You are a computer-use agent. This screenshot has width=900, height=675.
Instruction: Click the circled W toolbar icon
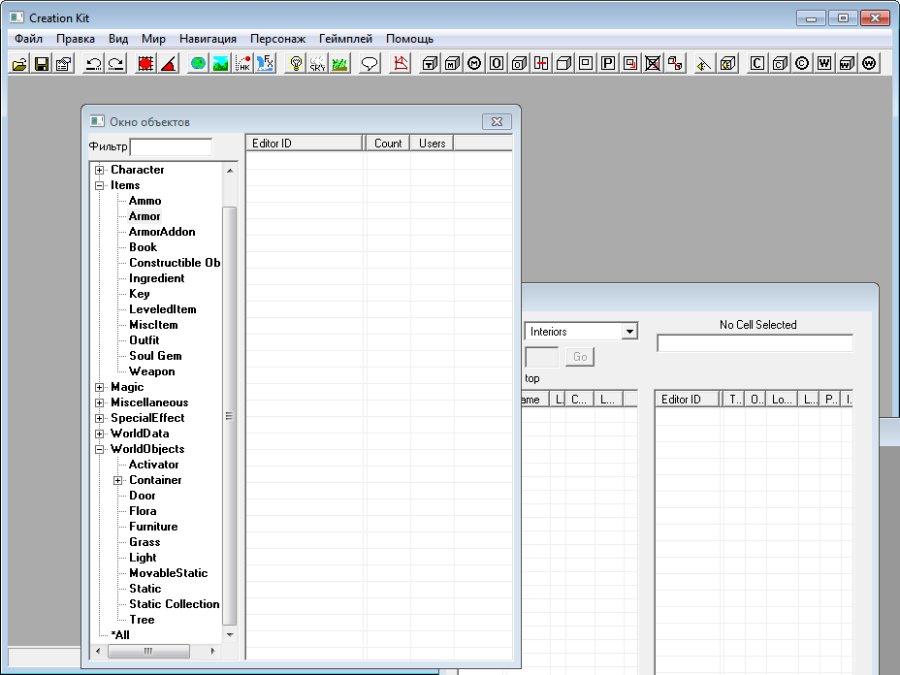869,63
